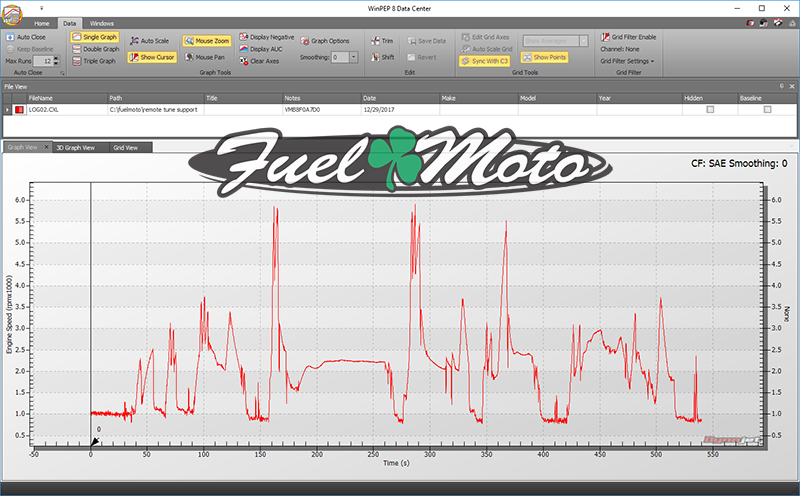
Task: Sort by Model column header
Action: (x=558, y=98)
